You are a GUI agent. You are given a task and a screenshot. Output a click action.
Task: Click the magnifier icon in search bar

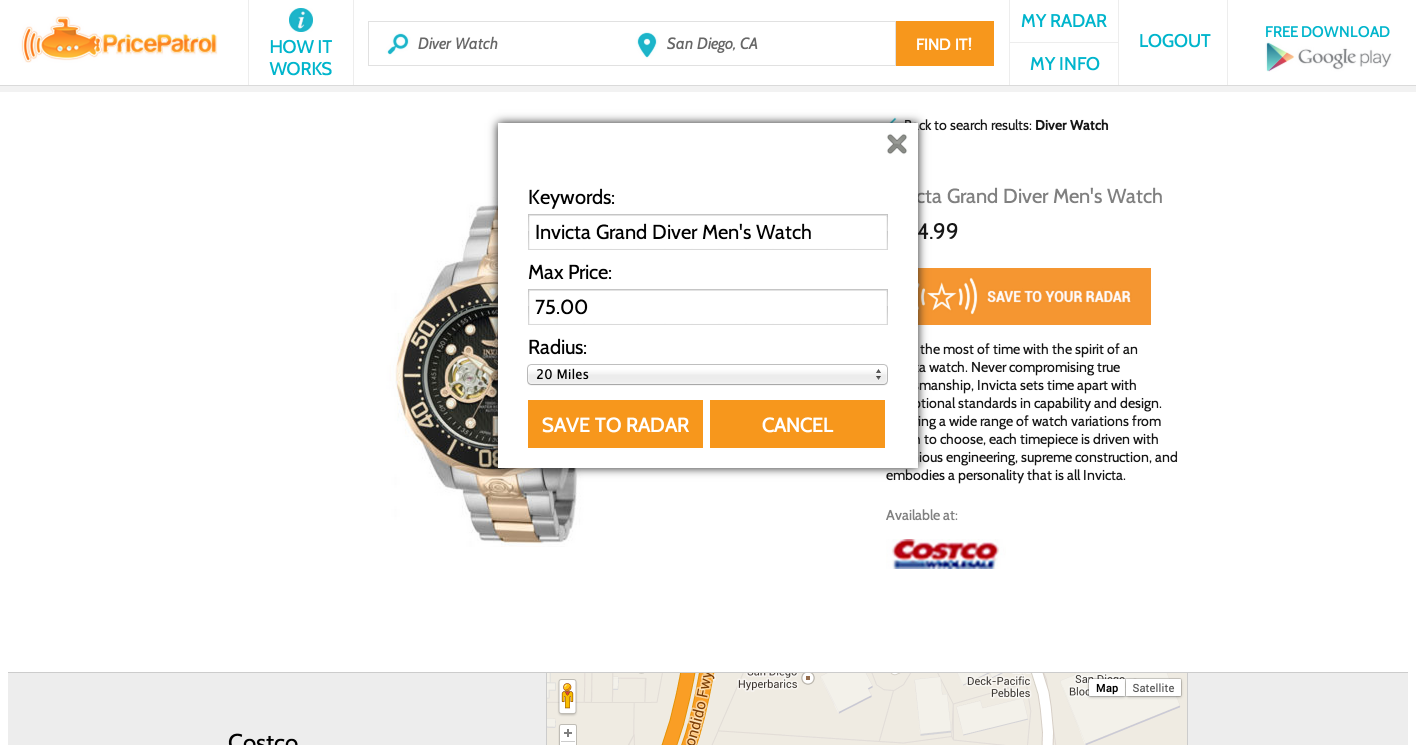click(x=398, y=44)
